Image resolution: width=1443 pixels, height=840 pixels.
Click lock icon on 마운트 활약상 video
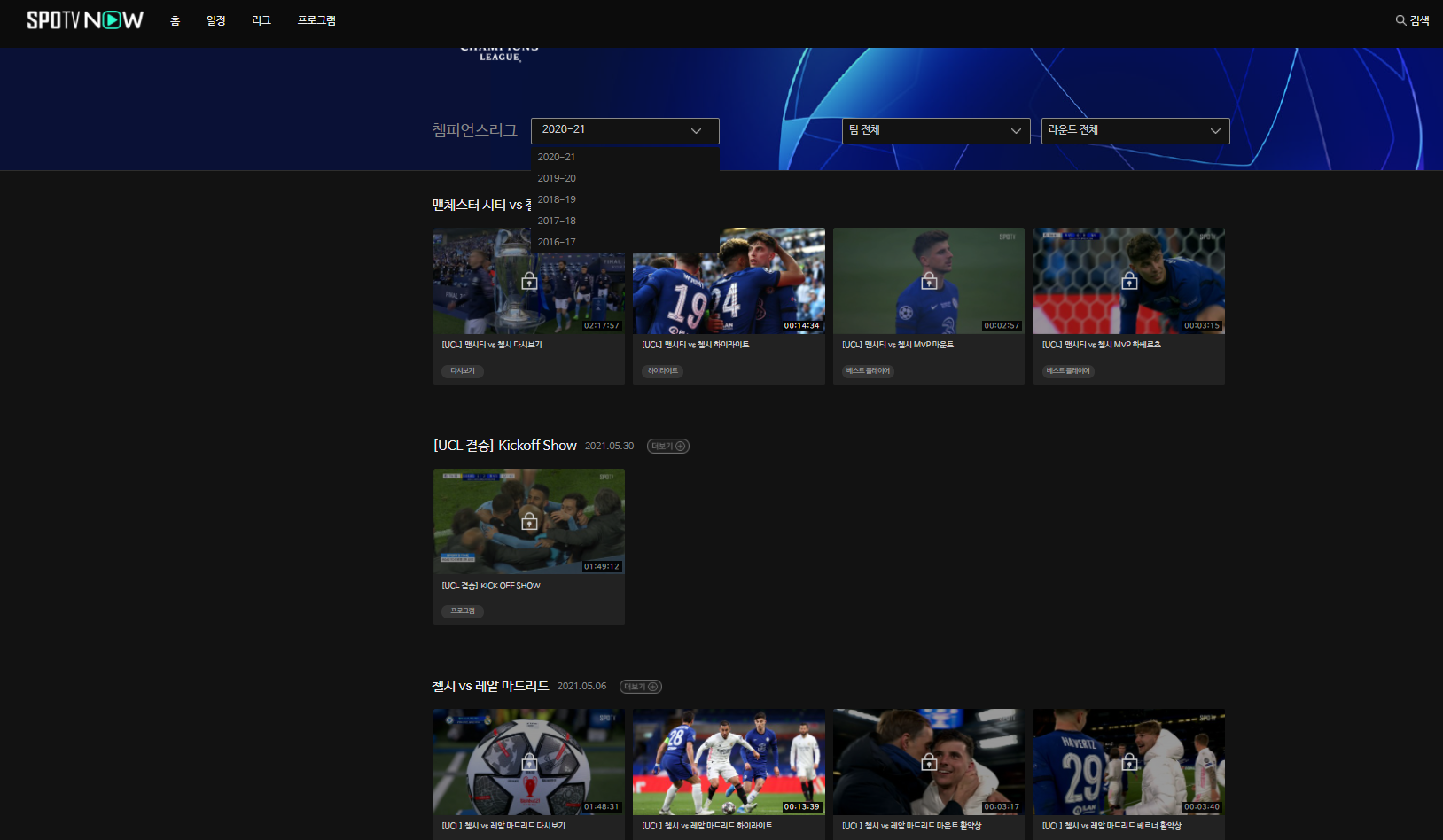tap(929, 762)
